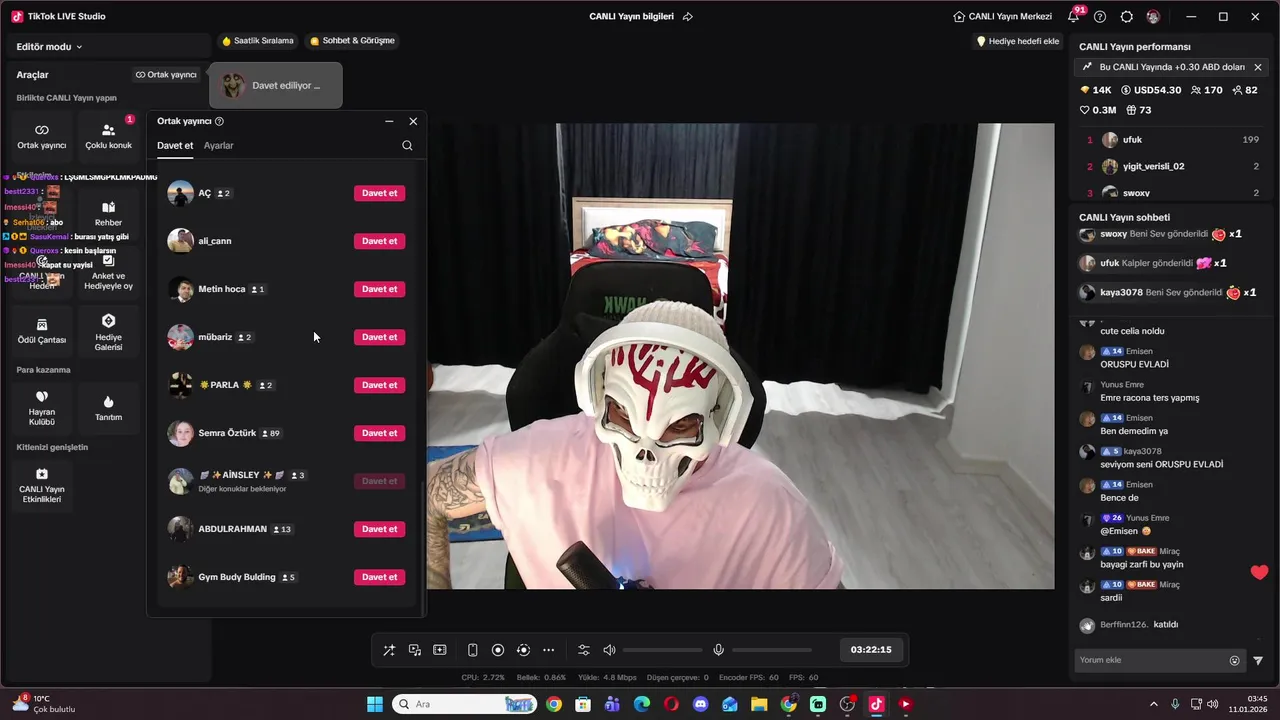
Task: Open the Ödül Çantası tool
Action: click(x=42, y=331)
